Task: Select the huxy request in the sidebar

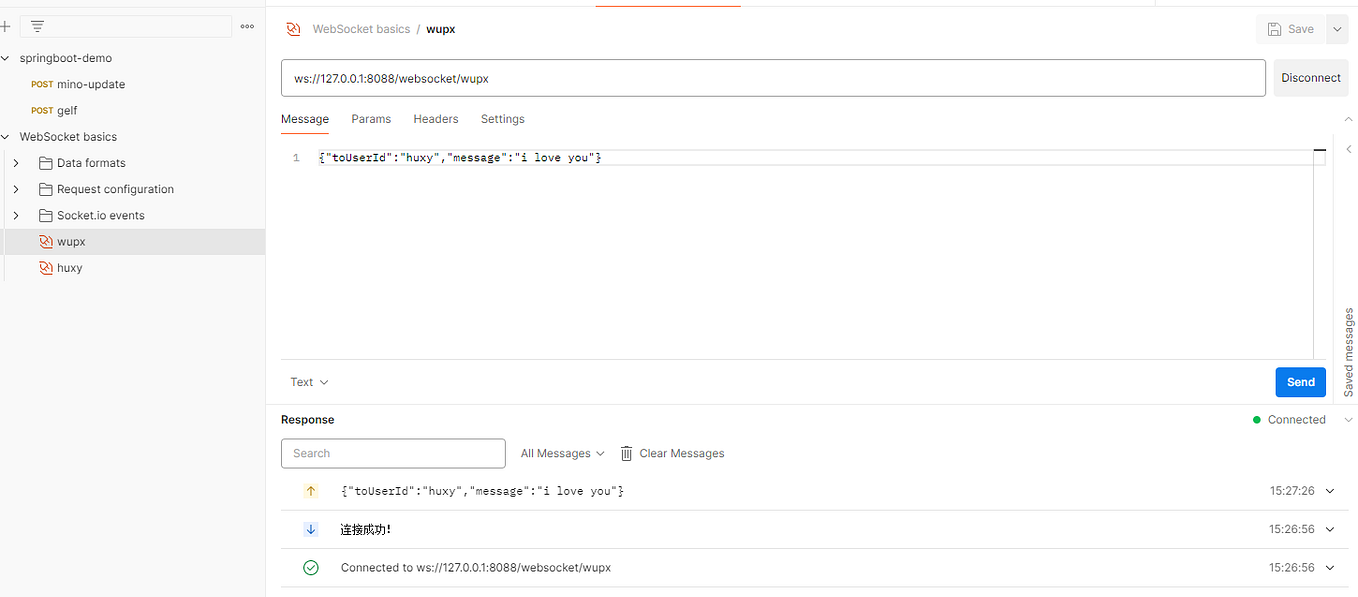Action: (70, 267)
